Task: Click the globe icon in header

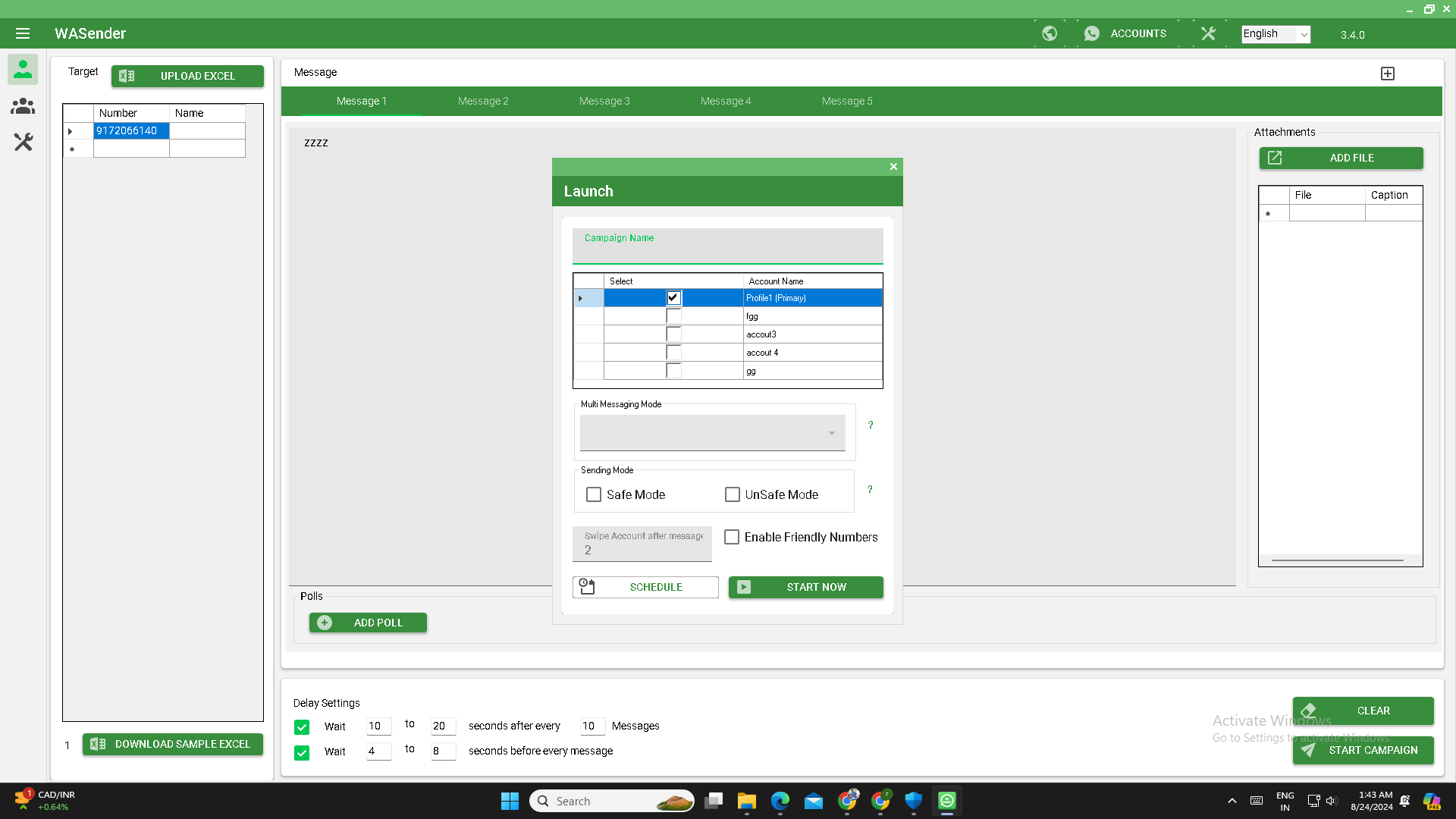Action: [x=1050, y=33]
